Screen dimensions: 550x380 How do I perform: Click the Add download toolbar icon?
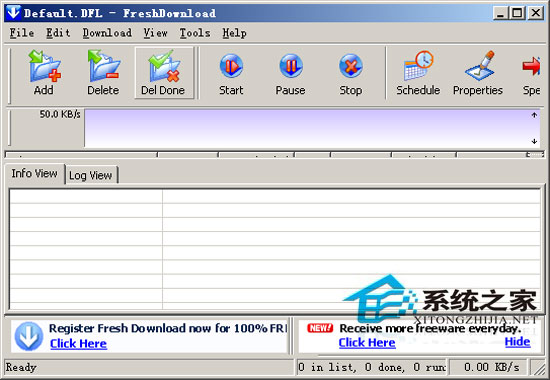(44, 66)
